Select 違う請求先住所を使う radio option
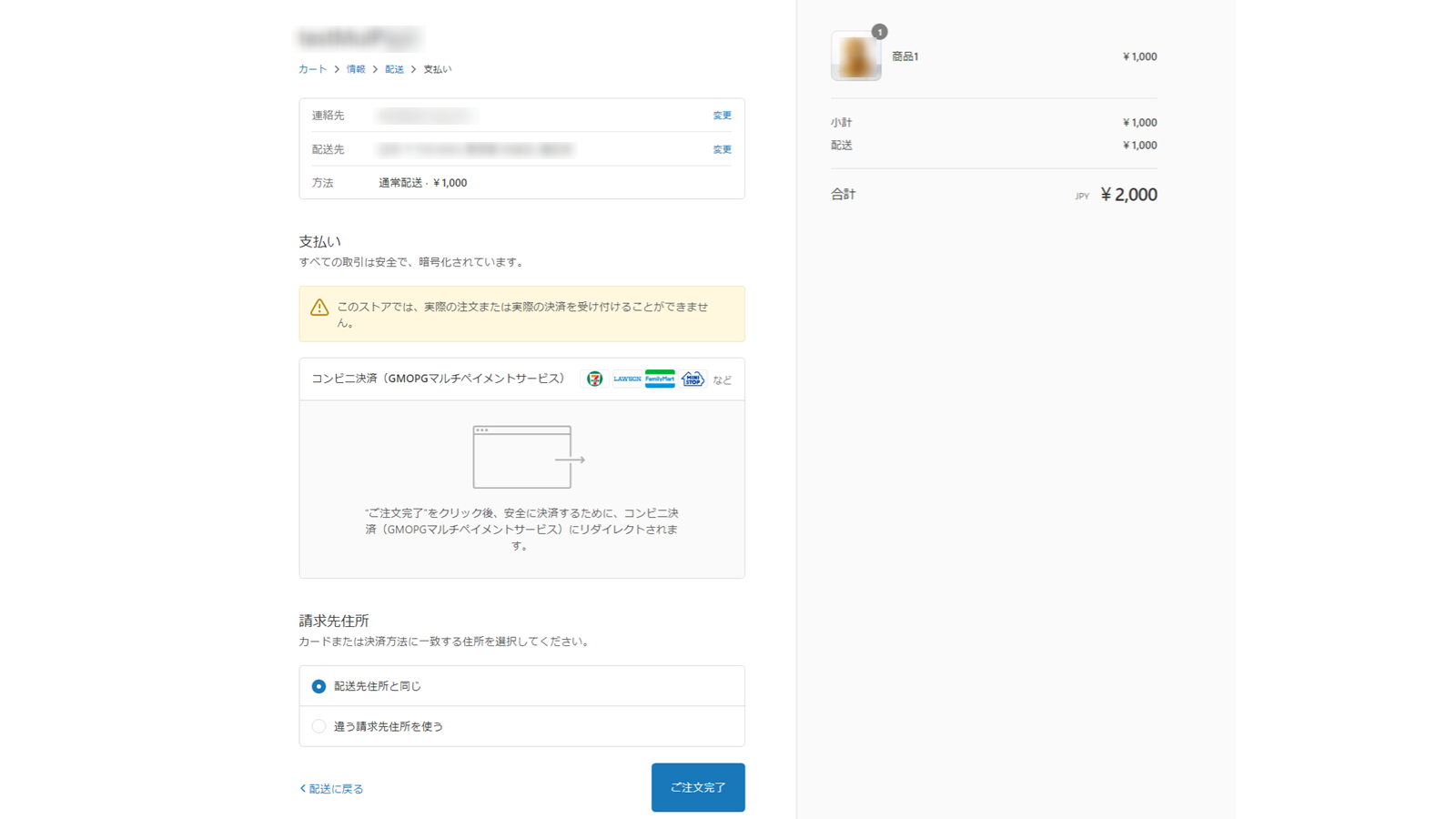The image size is (1456, 819). point(318,726)
